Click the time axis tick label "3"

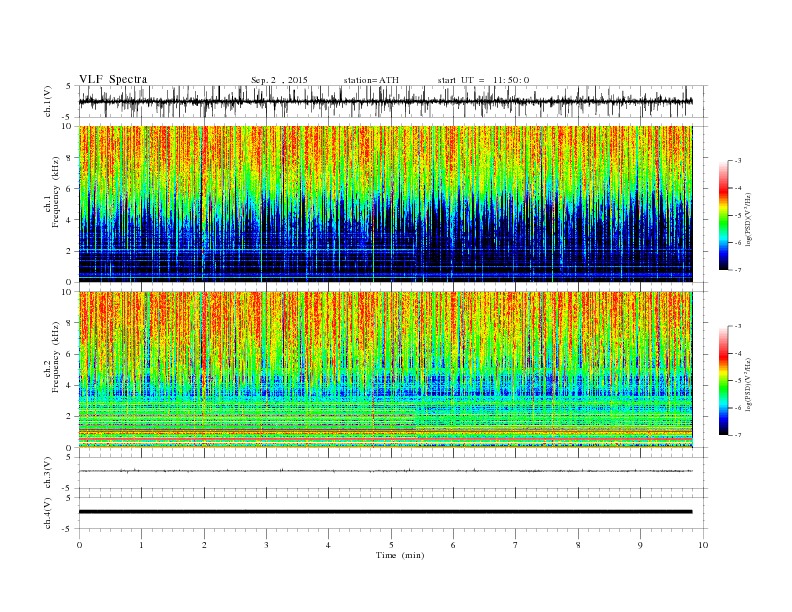[x=266, y=545]
